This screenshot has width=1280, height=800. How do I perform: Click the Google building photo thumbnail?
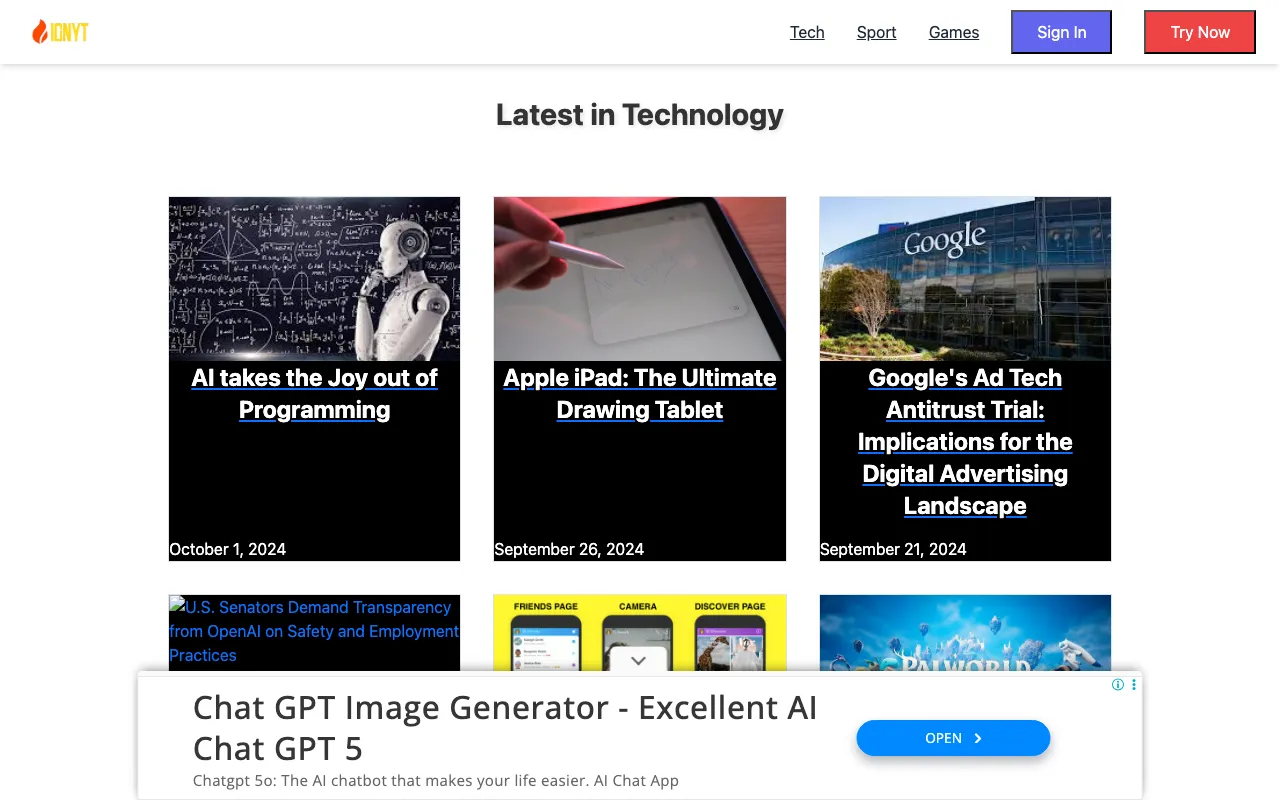tap(965, 279)
